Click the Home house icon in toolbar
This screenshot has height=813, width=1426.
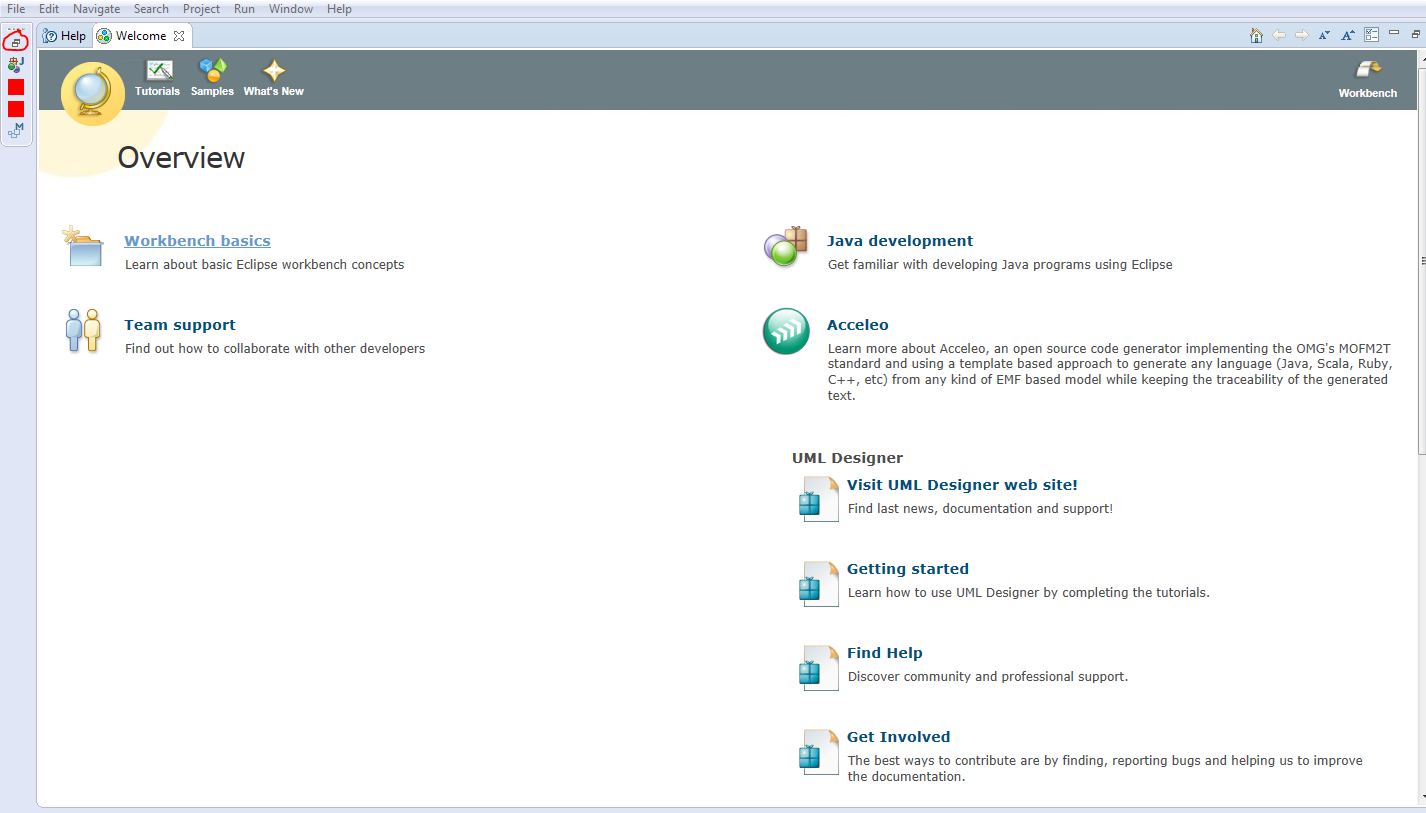coord(1256,35)
